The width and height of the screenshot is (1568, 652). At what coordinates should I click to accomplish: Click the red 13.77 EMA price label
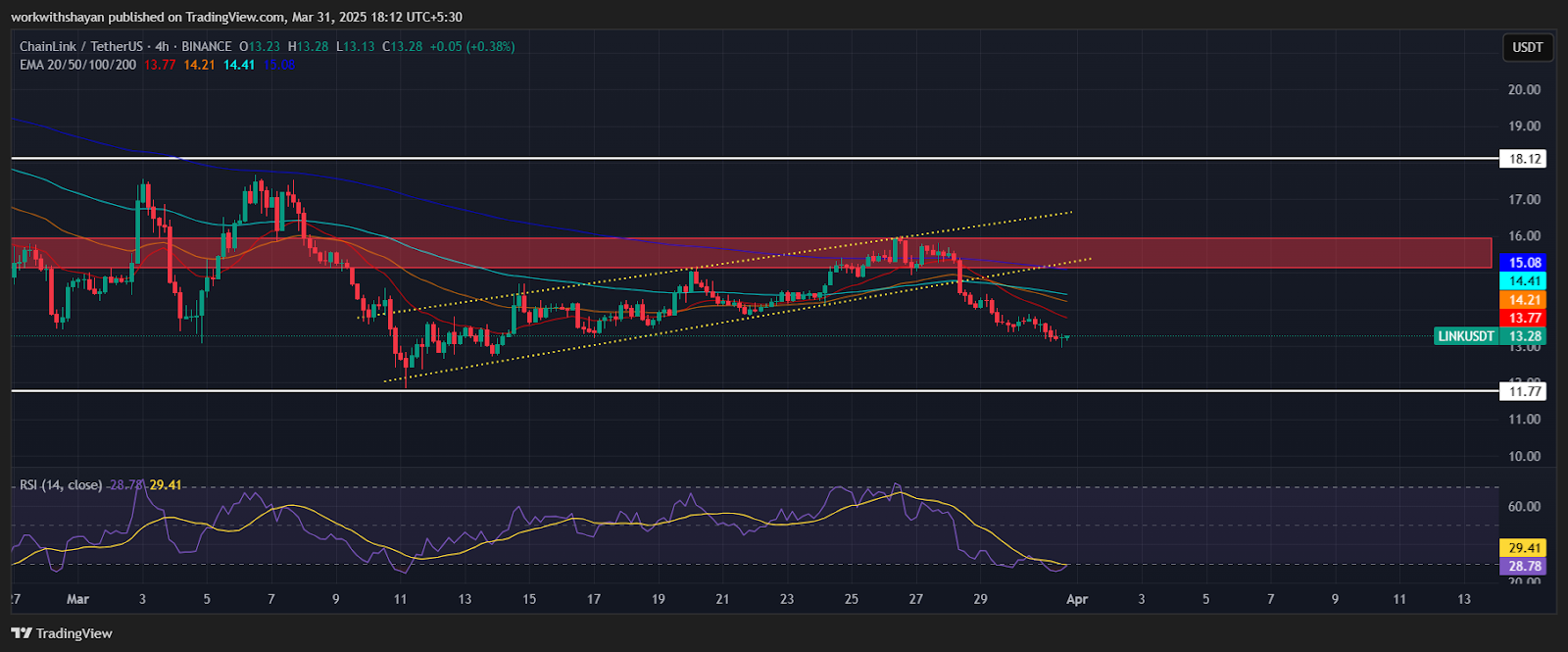point(1524,318)
